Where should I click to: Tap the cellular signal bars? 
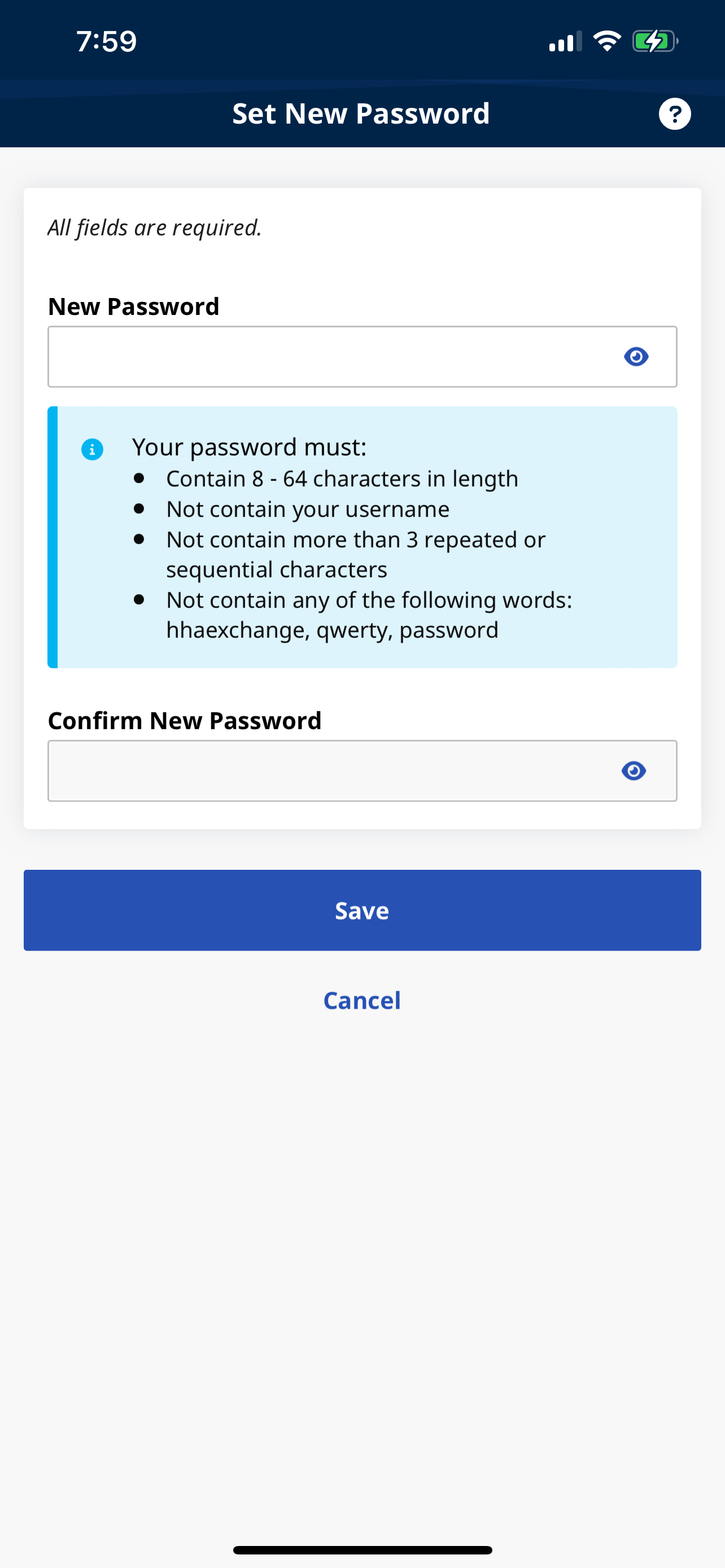point(564,42)
